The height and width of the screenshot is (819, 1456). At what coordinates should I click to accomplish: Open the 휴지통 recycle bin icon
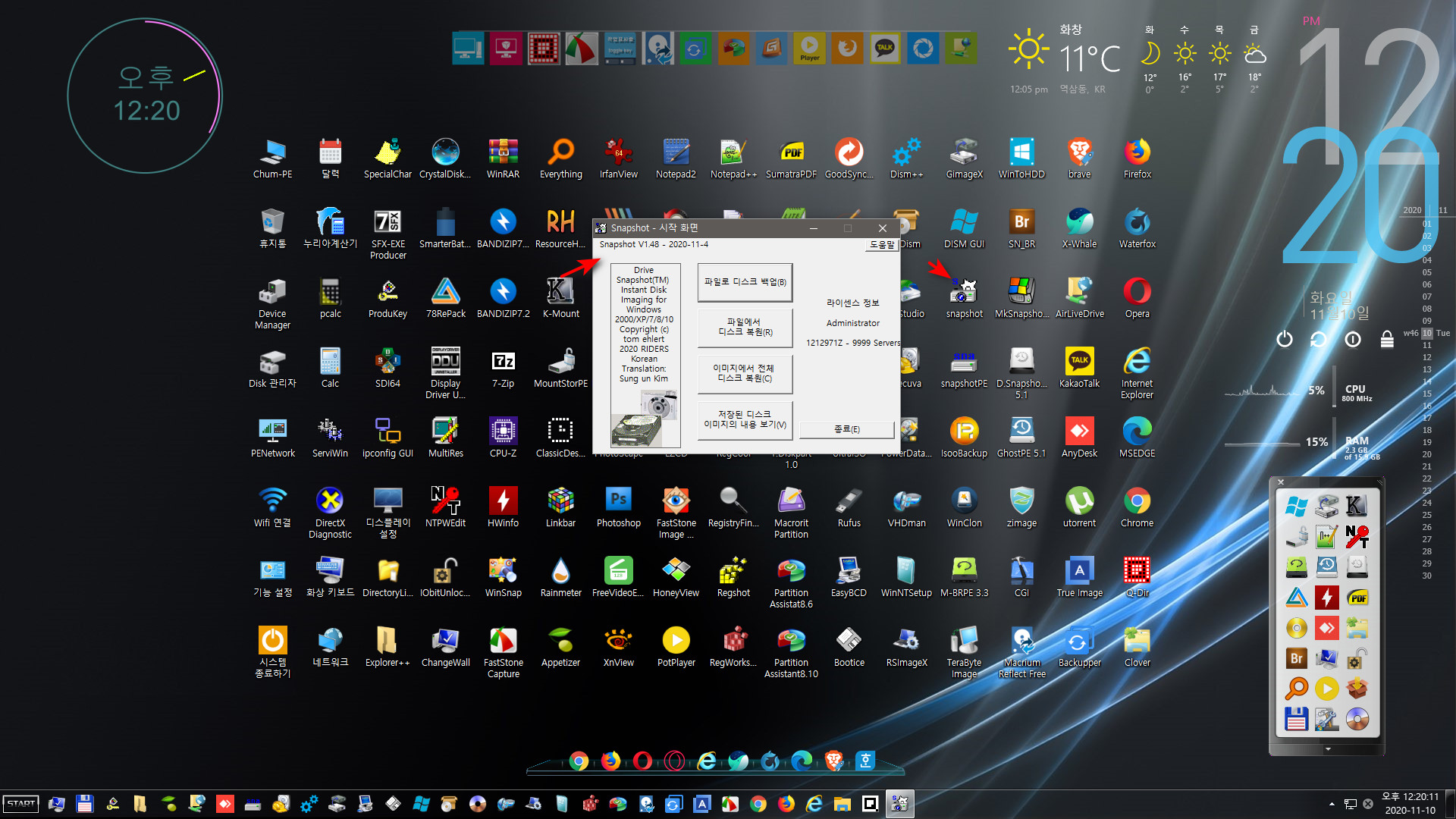[x=272, y=228]
